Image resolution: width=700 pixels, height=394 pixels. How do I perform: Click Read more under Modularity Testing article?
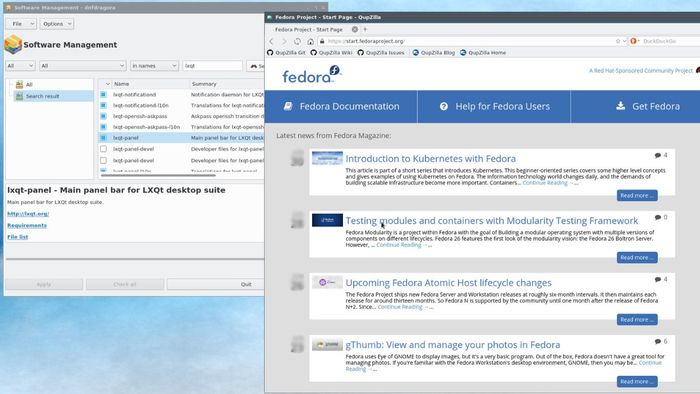(x=637, y=257)
